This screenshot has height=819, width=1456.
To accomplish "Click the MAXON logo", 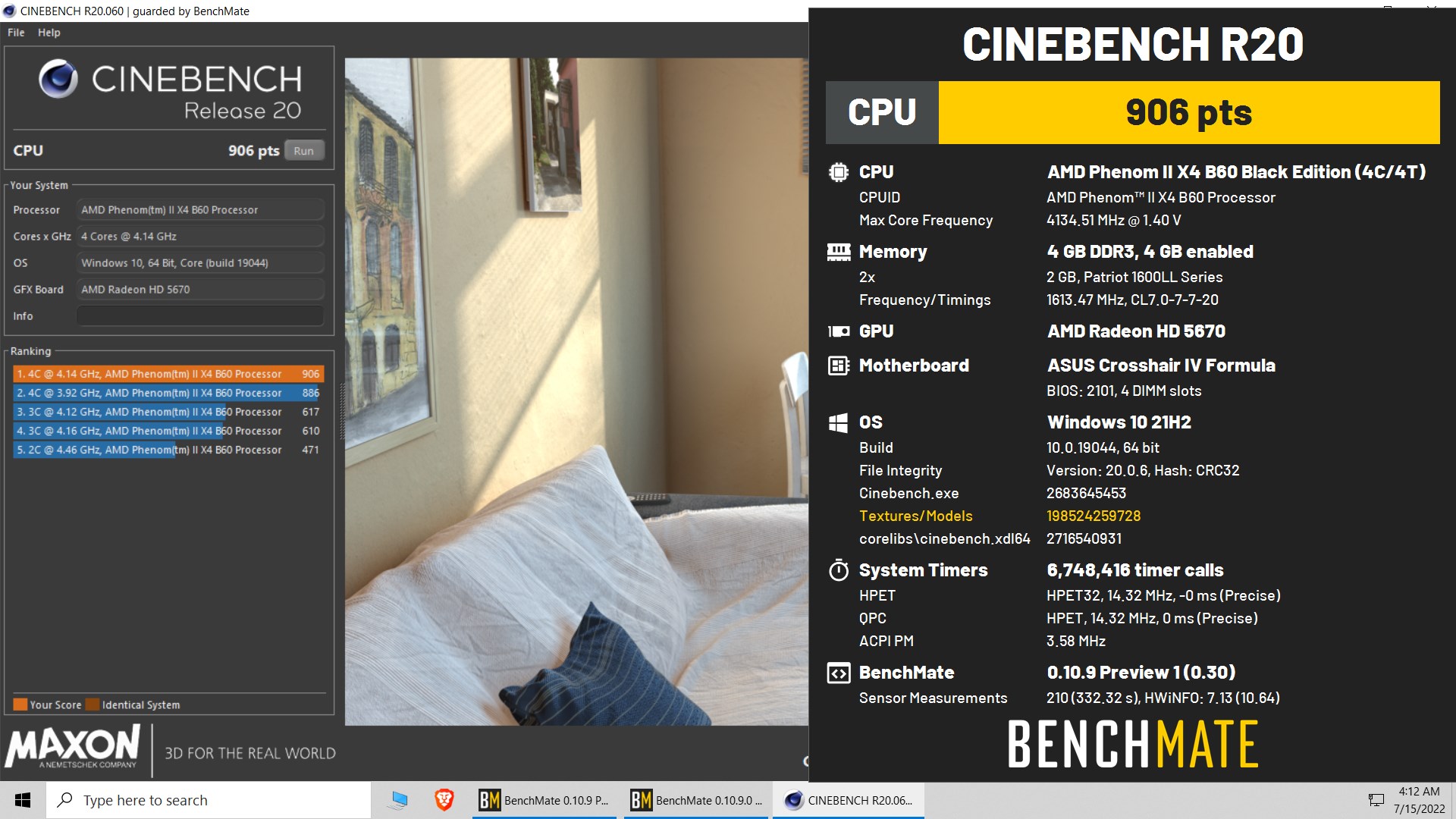I will tap(73, 747).
